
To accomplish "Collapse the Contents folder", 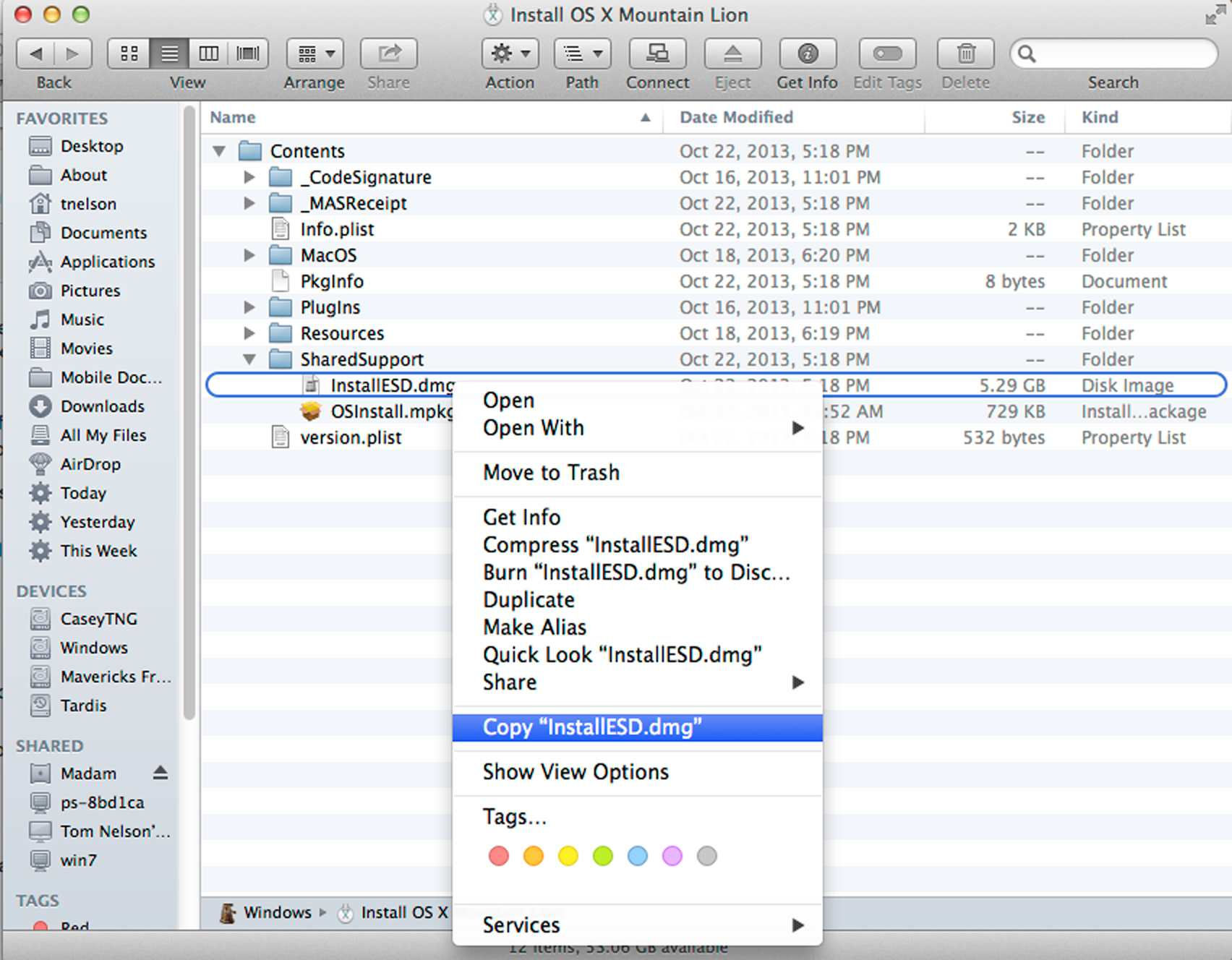I will coord(219,151).
